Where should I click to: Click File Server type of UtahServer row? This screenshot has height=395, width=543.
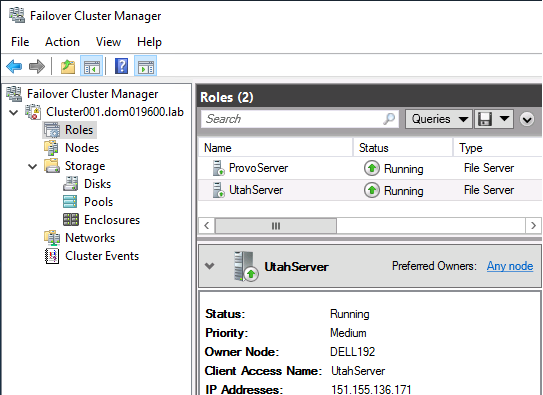(x=489, y=190)
